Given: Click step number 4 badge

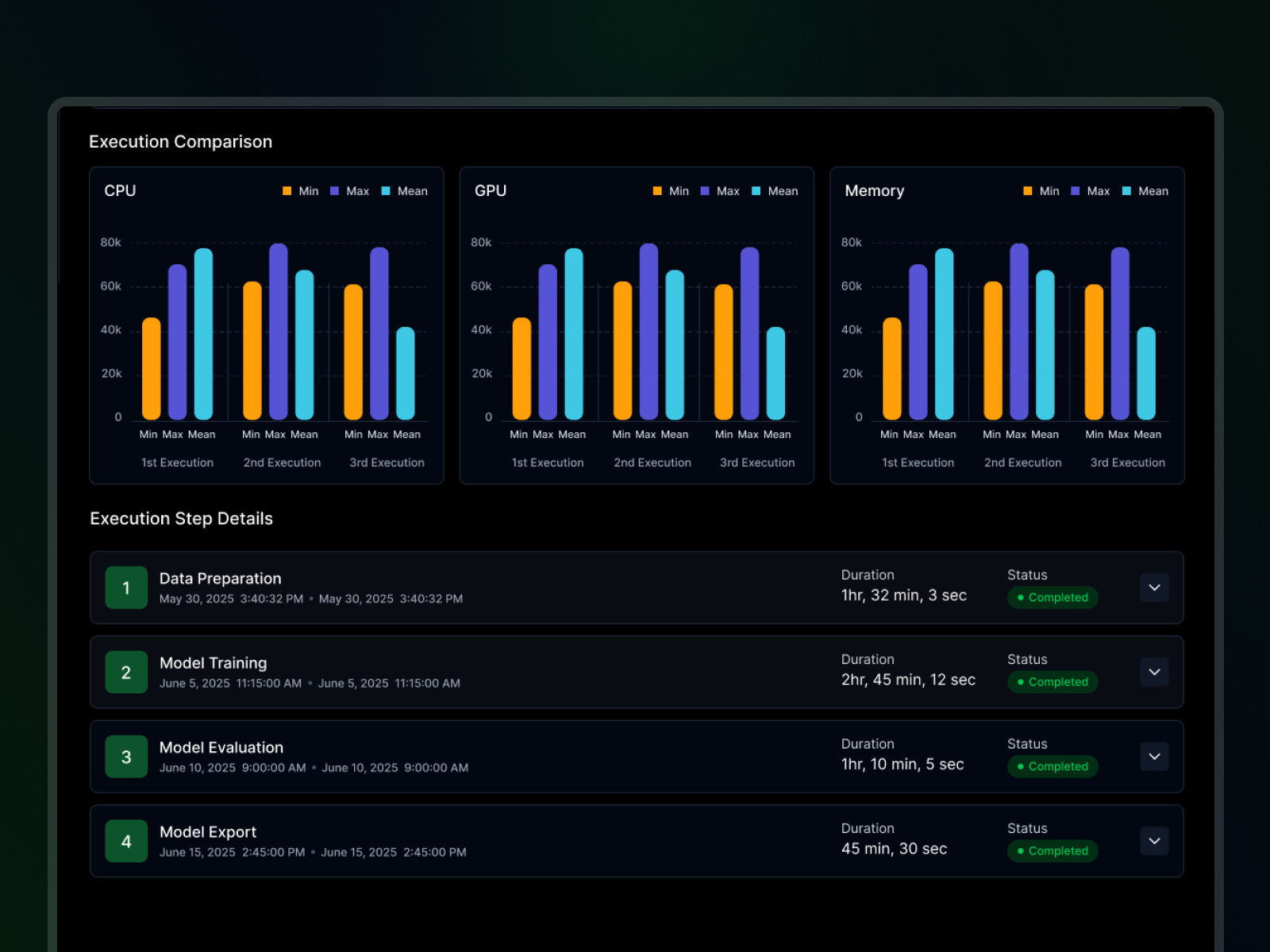Looking at the screenshot, I should pos(126,841).
